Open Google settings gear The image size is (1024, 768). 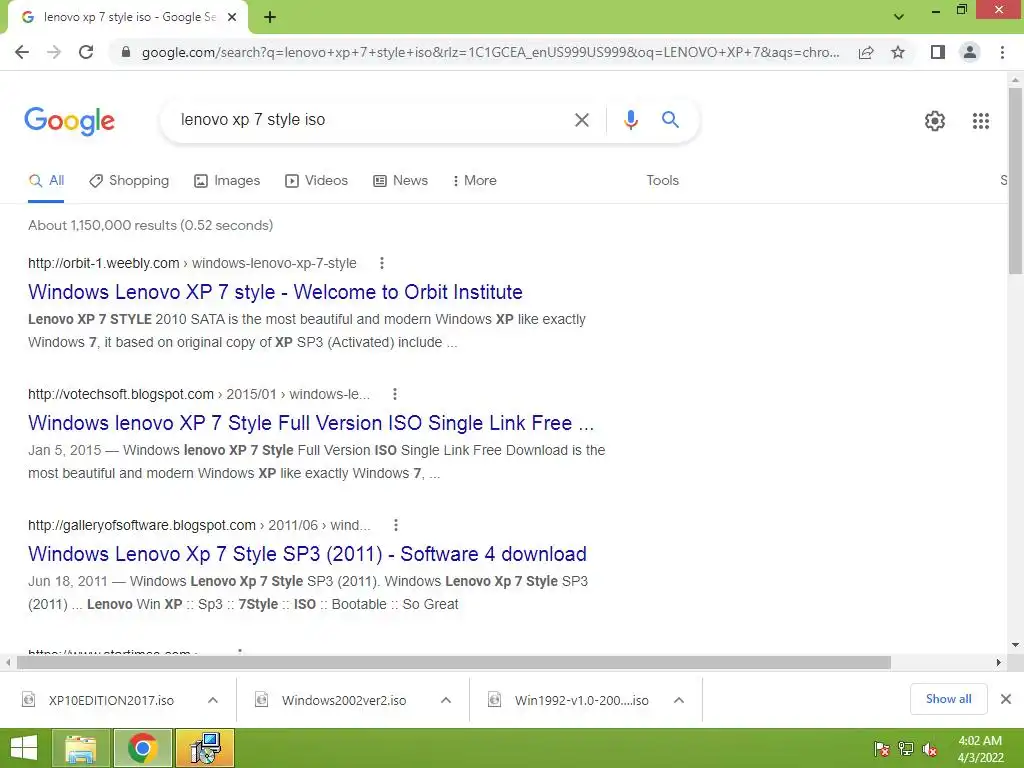pos(935,121)
